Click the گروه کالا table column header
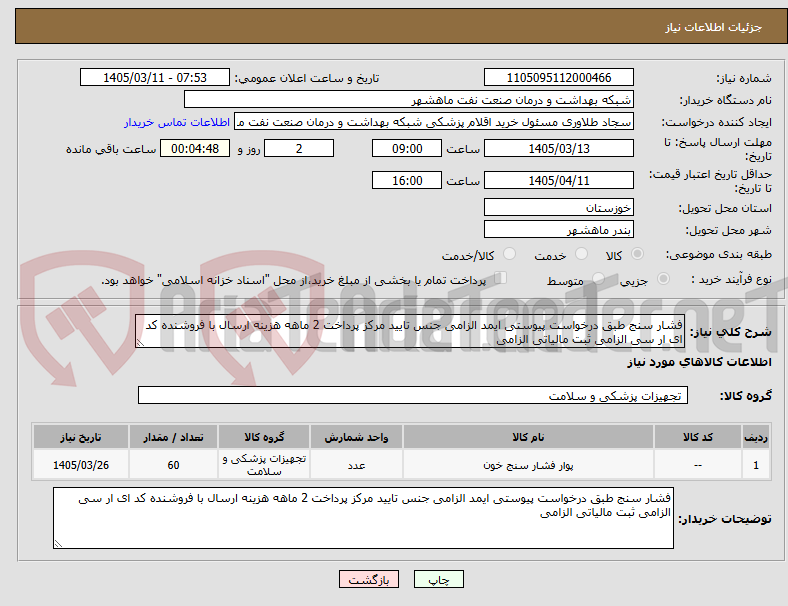Image resolution: width=788 pixels, height=606 pixels. [x=264, y=437]
